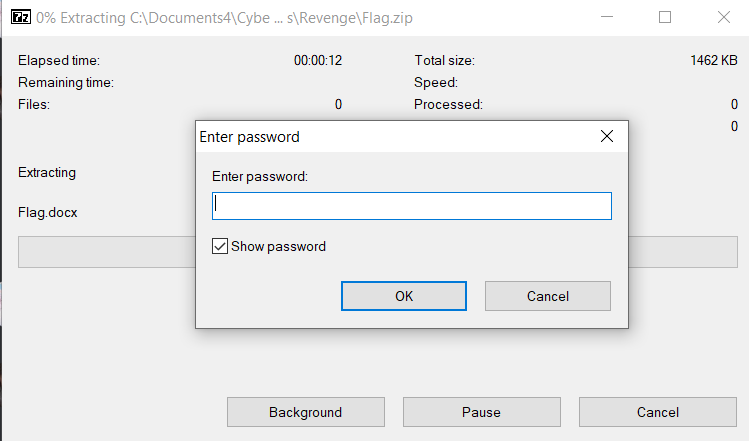Maximize the 7-Zip extraction window
The height and width of the screenshot is (441, 749).
click(x=665, y=17)
